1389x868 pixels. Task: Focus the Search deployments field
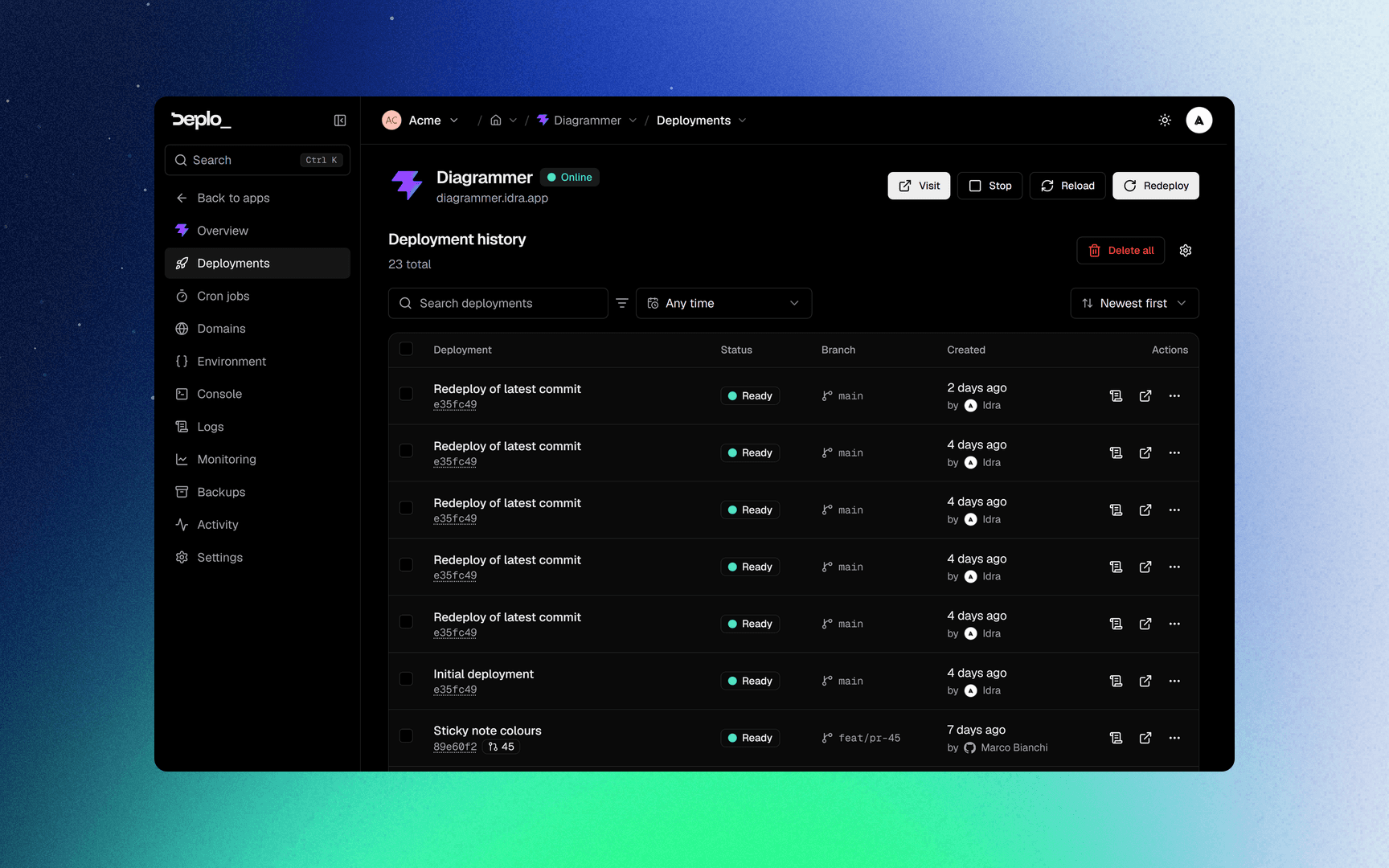click(x=498, y=303)
